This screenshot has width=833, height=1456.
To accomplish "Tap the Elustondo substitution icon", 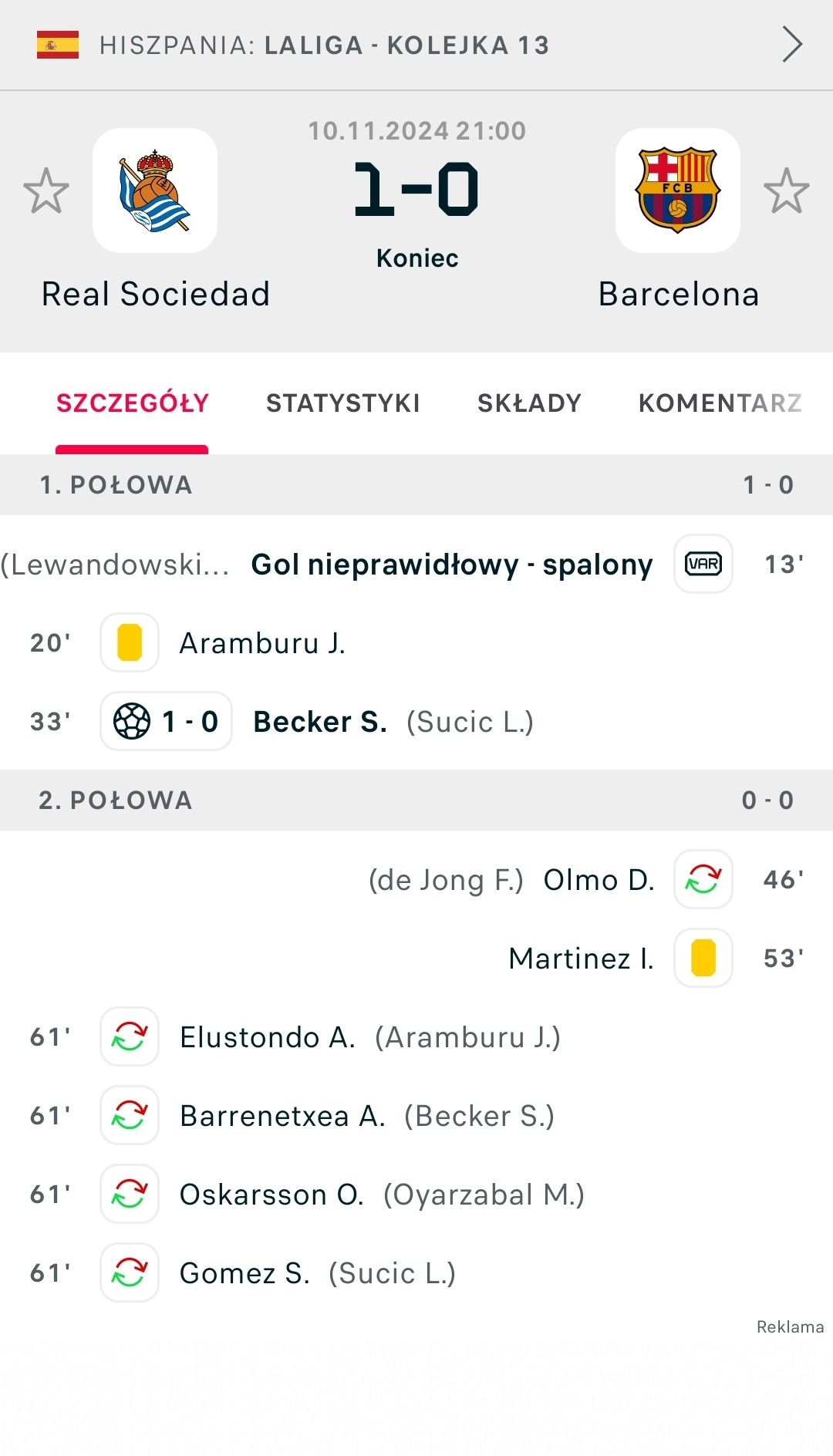I will point(130,1036).
